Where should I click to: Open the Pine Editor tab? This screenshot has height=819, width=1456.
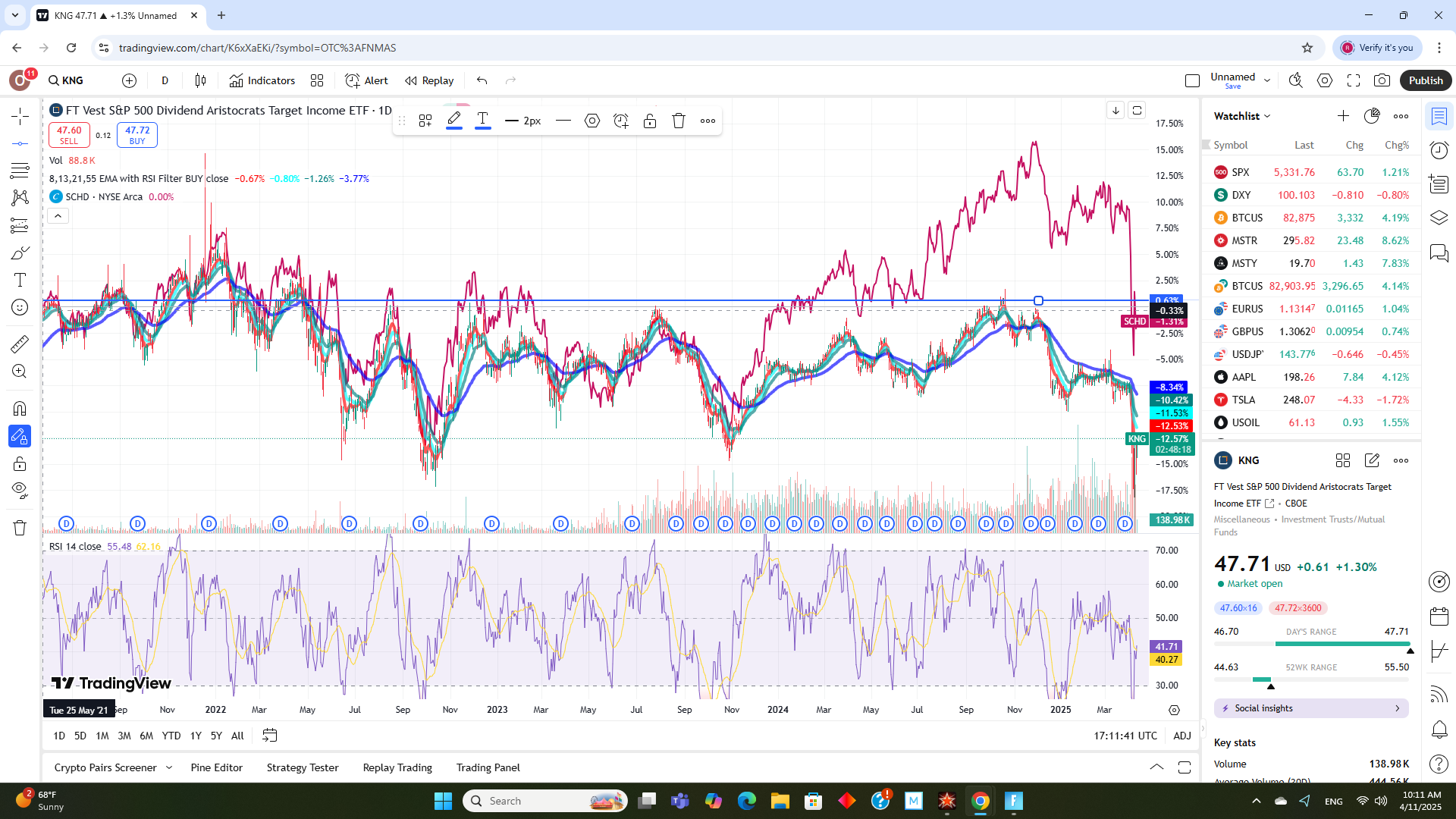[x=217, y=767]
